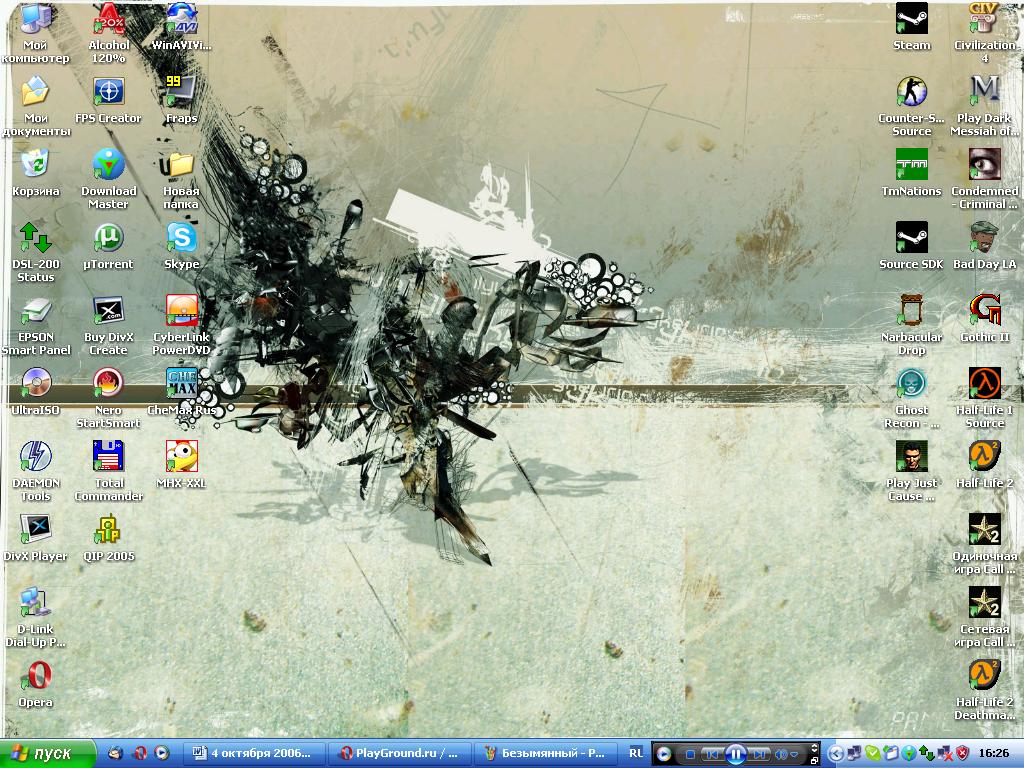Stop playback in taskbar media player
This screenshot has height=768, width=1024.
coord(690,755)
